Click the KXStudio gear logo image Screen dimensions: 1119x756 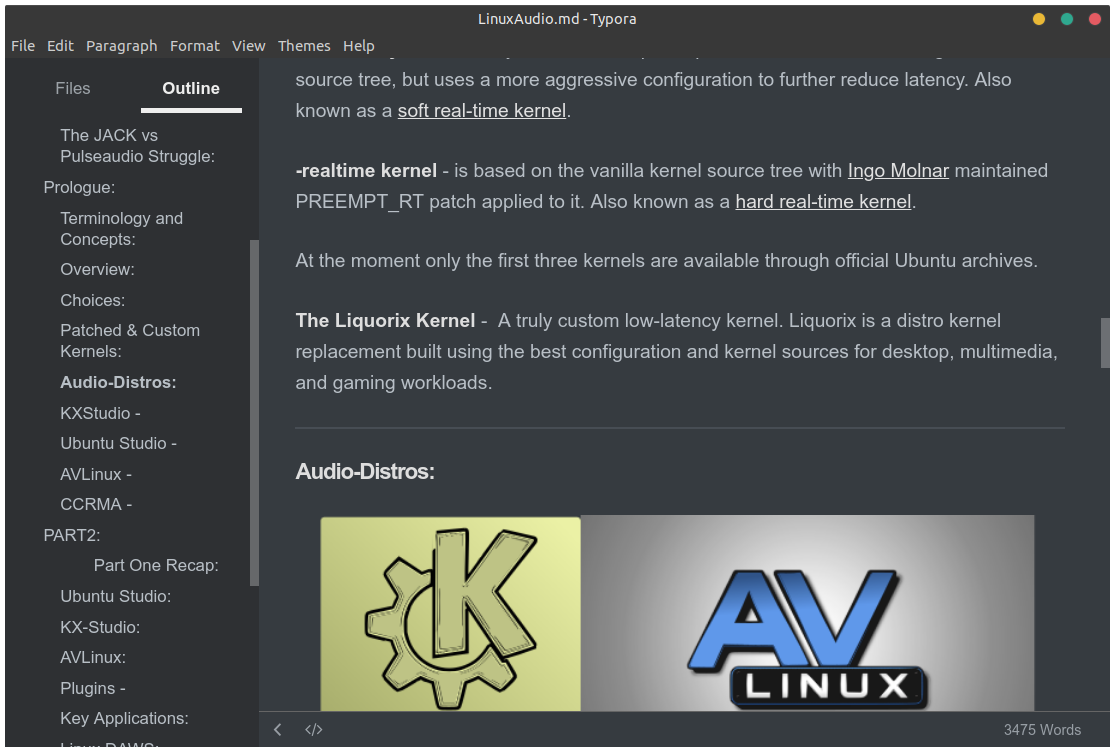click(451, 615)
